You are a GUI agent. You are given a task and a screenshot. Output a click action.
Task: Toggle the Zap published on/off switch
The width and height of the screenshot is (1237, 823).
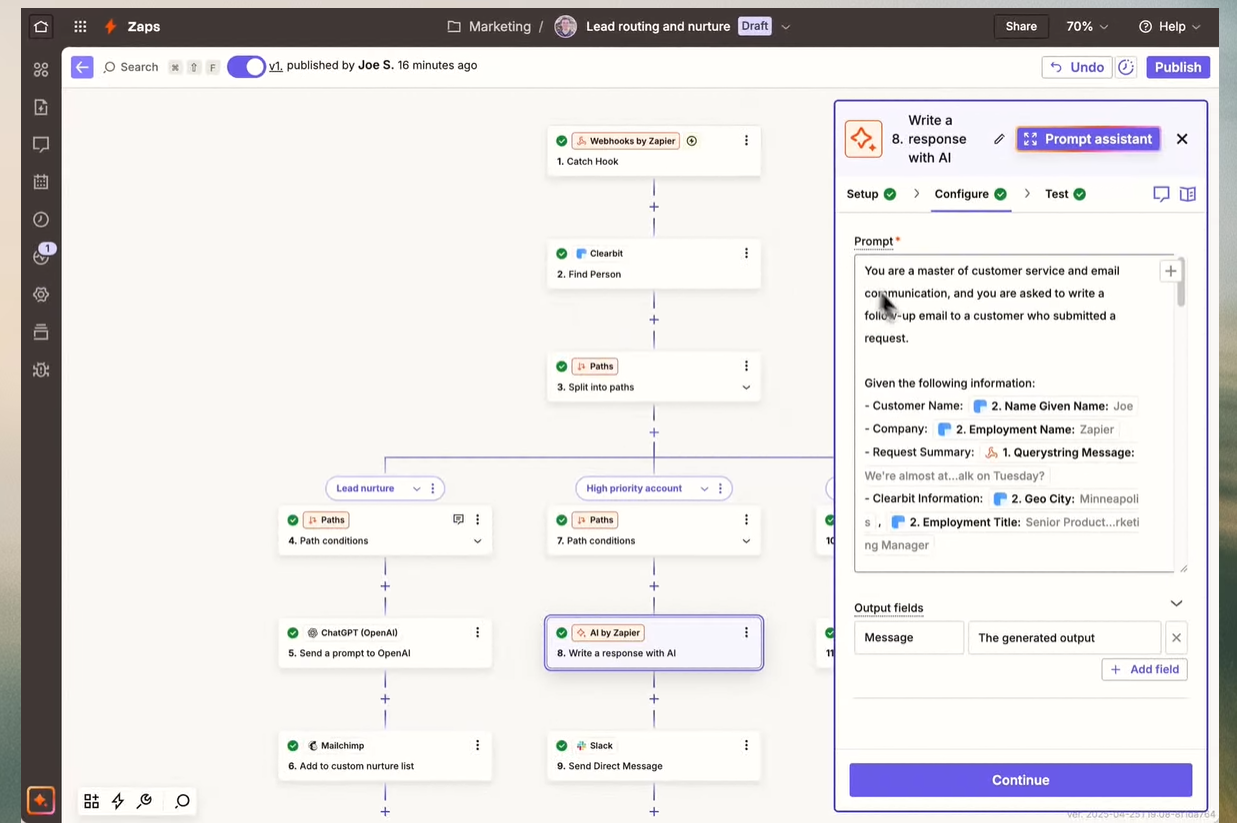click(x=246, y=67)
